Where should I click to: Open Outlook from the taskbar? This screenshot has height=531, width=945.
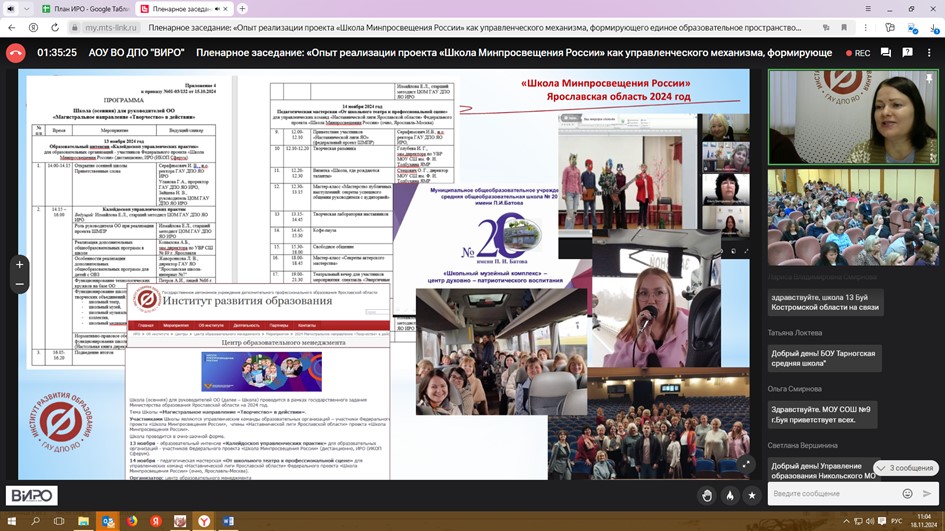click(108, 521)
